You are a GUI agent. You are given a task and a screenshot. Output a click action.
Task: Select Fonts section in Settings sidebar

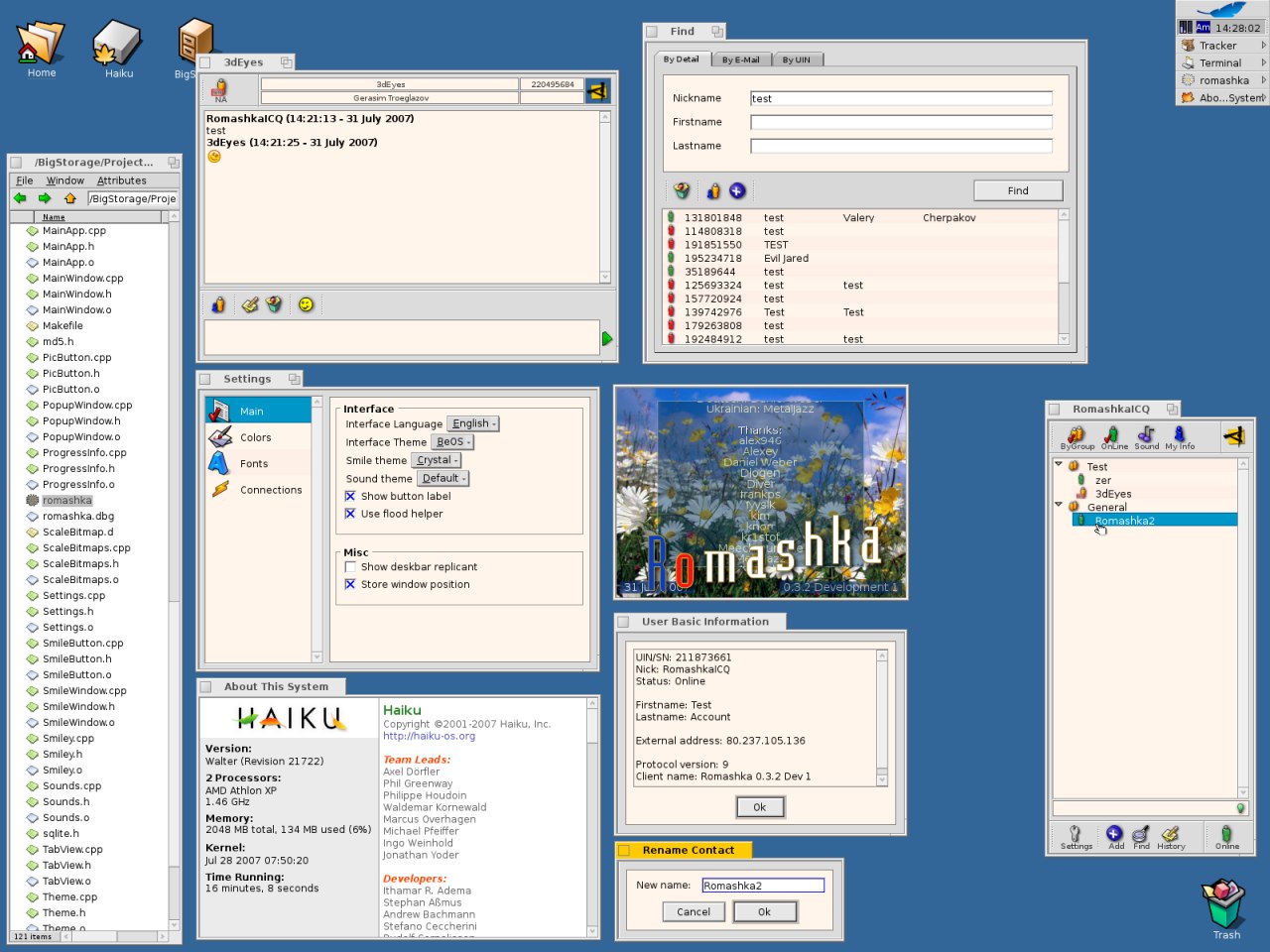(258, 463)
